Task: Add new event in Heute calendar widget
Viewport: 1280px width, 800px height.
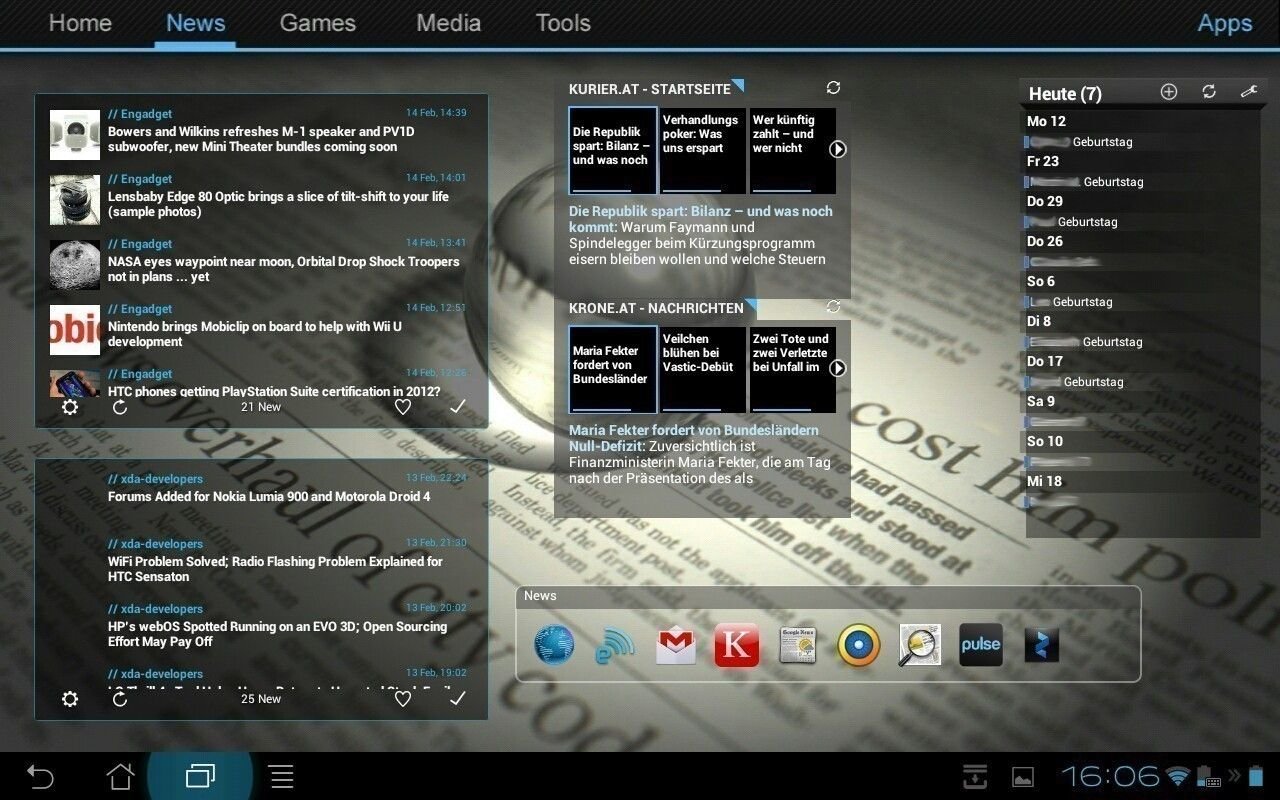Action: (x=1169, y=92)
